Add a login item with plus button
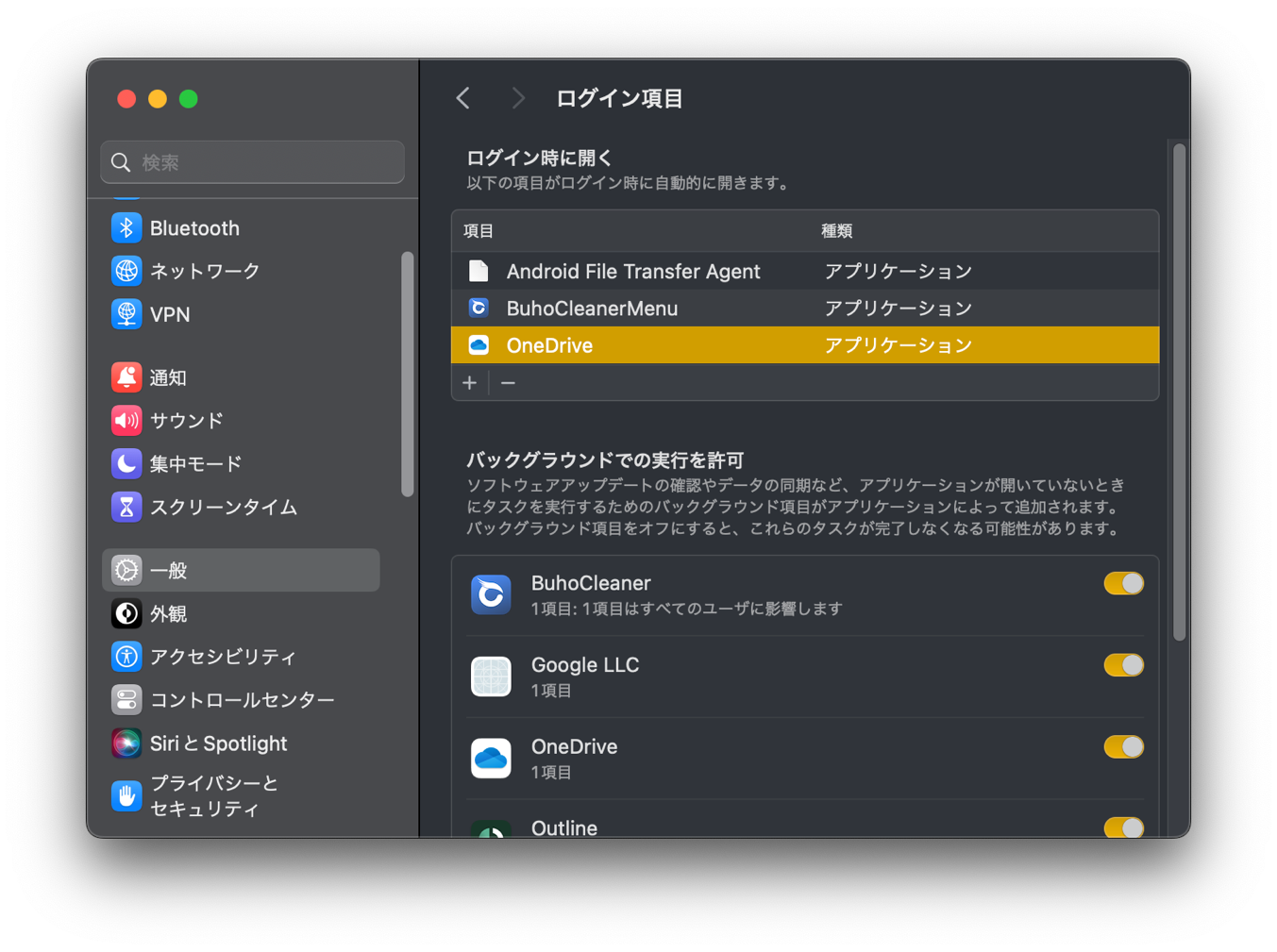Screen dimensions: 1277x952 pos(470,383)
